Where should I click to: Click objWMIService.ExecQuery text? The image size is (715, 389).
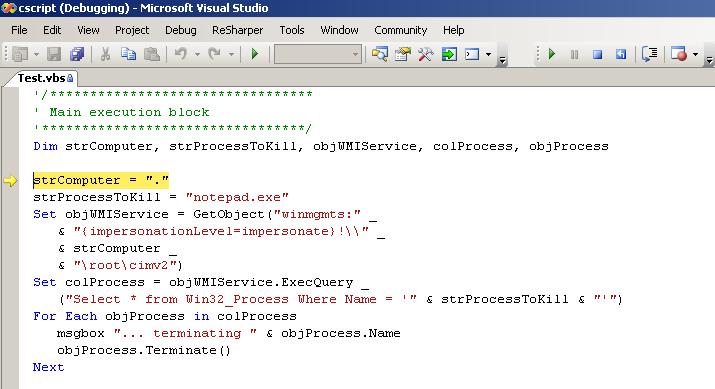261,282
